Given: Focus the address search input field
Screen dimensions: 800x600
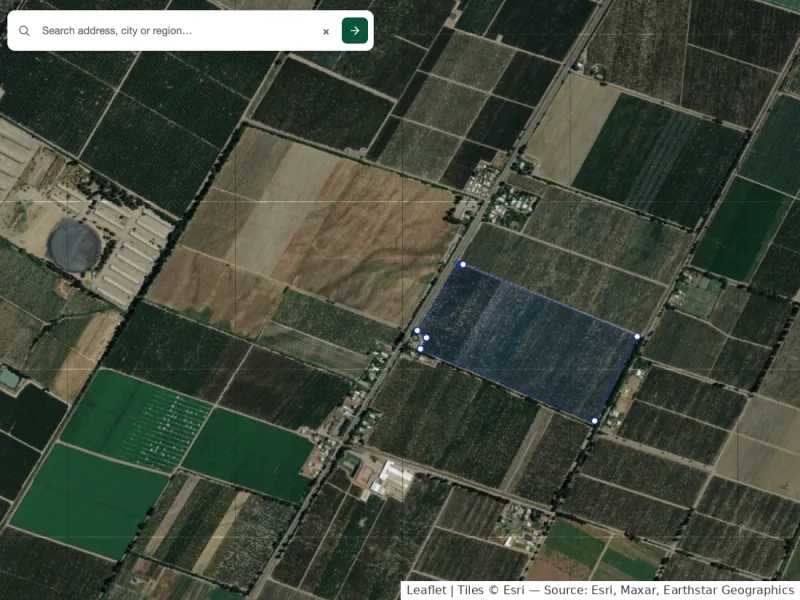Looking at the screenshot, I should [x=179, y=31].
